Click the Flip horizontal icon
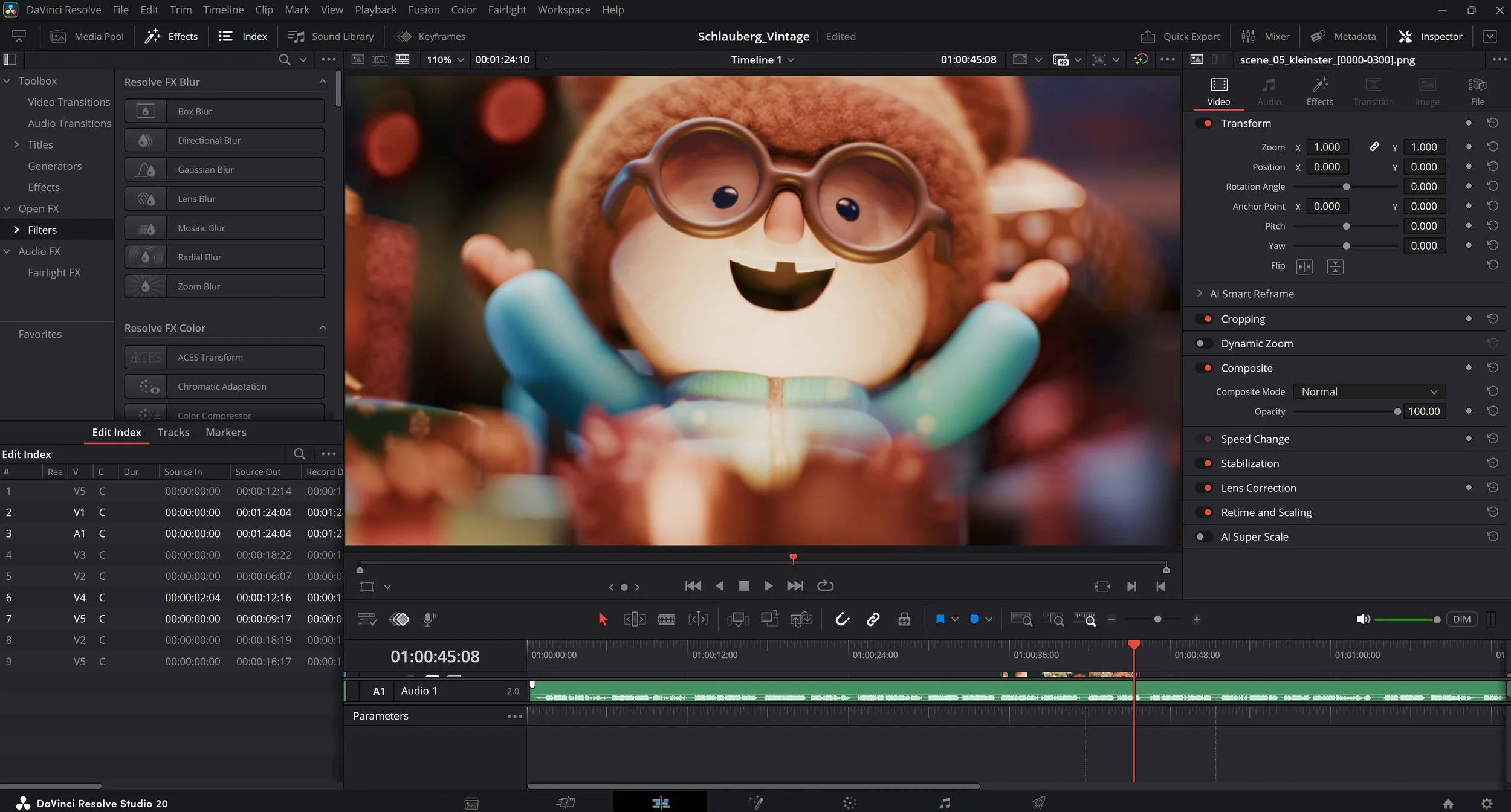This screenshot has height=812, width=1511. (1304, 266)
